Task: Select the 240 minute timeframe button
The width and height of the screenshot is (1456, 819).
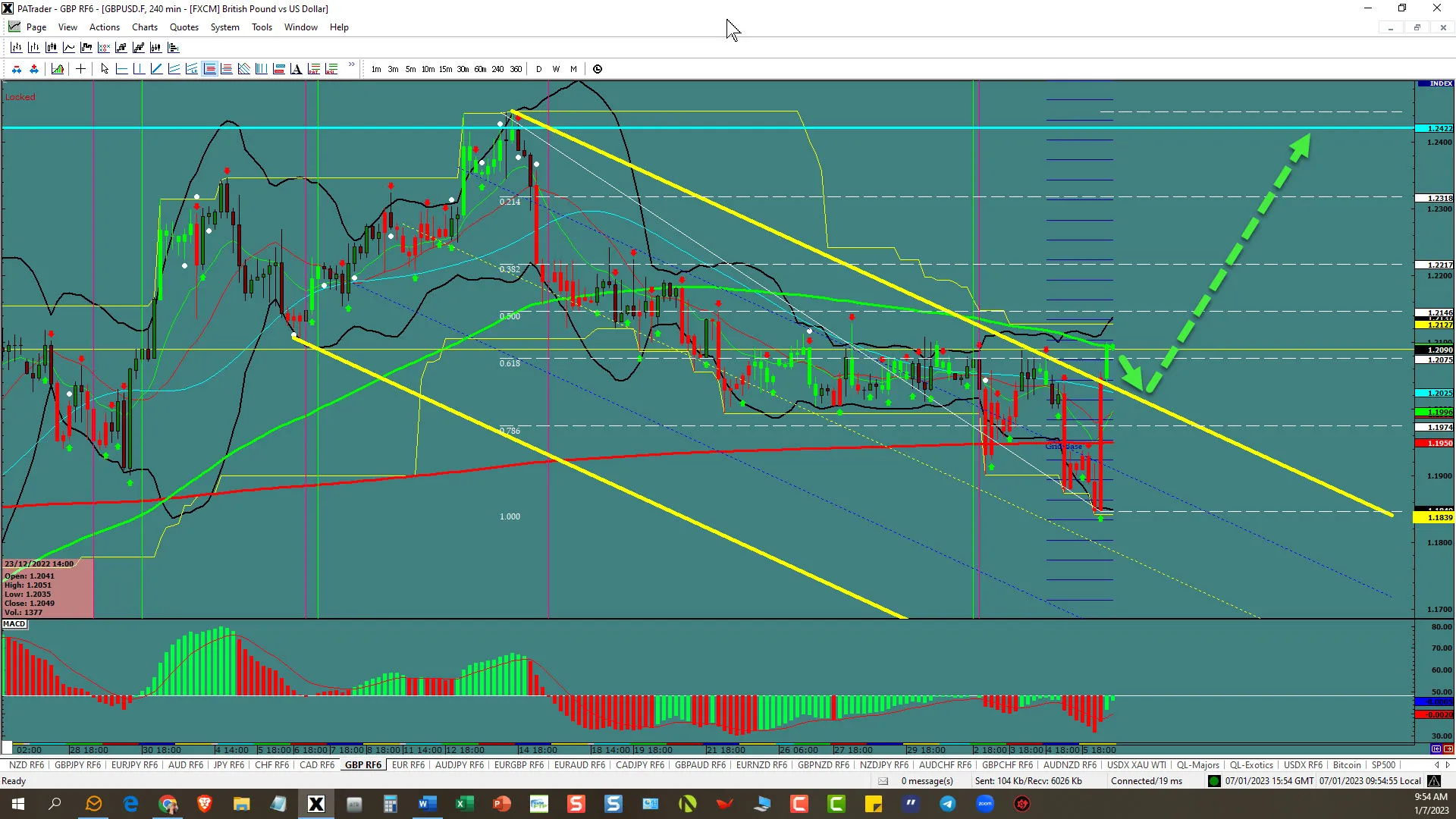Action: (x=497, y=69)
